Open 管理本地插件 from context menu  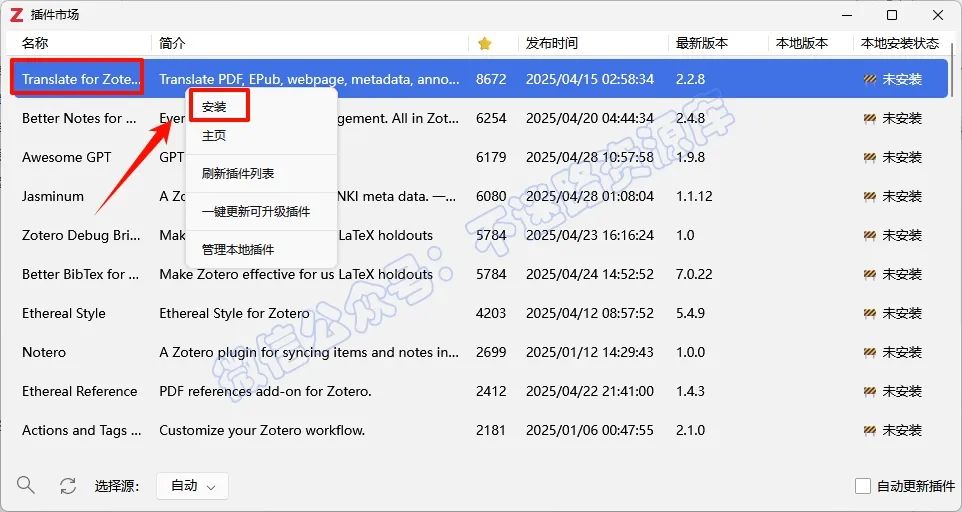pyautogui.click(x=238, y=250)
